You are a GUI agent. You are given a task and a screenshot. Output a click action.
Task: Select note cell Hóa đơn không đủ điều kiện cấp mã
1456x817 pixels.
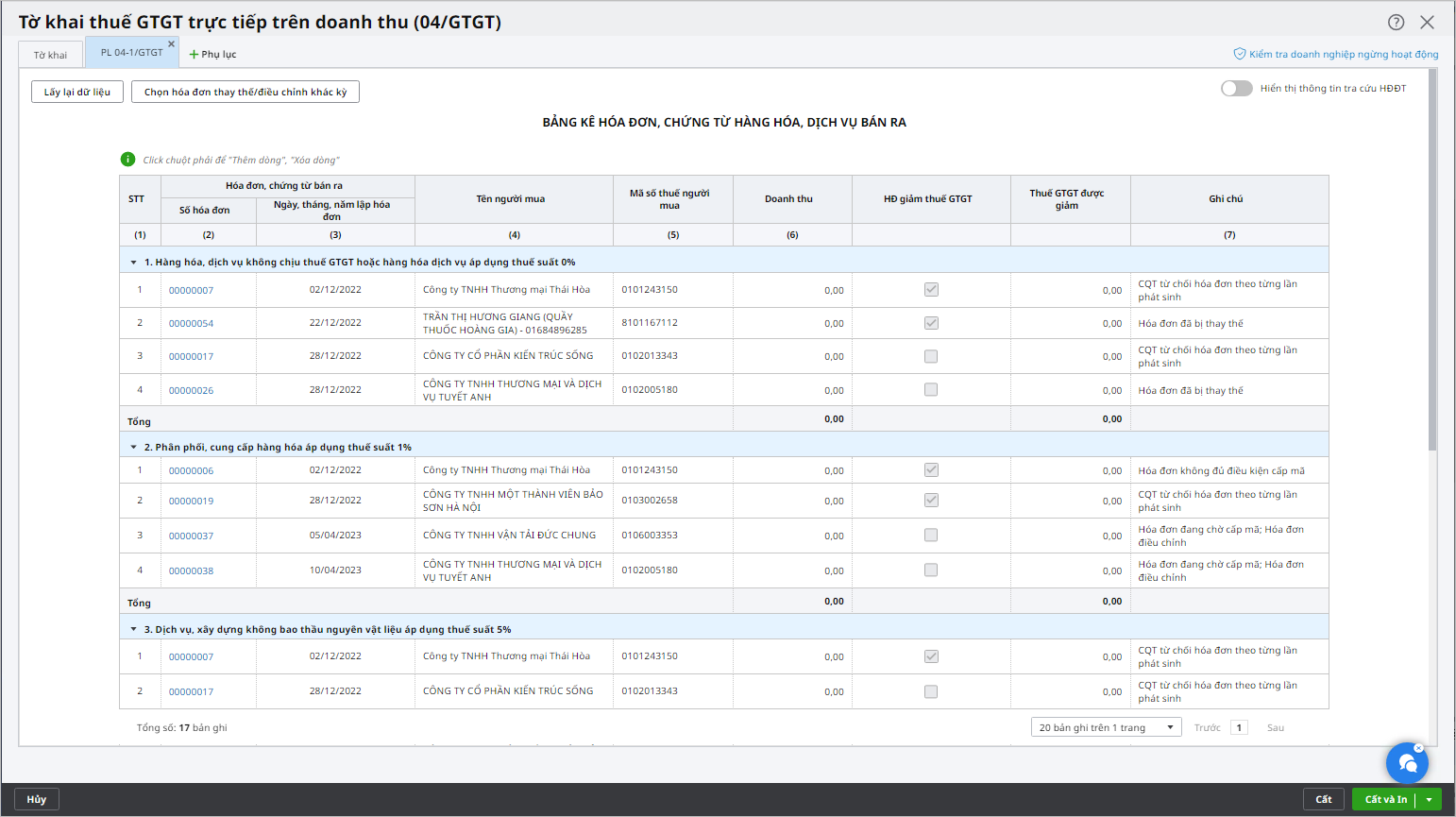1229,470
